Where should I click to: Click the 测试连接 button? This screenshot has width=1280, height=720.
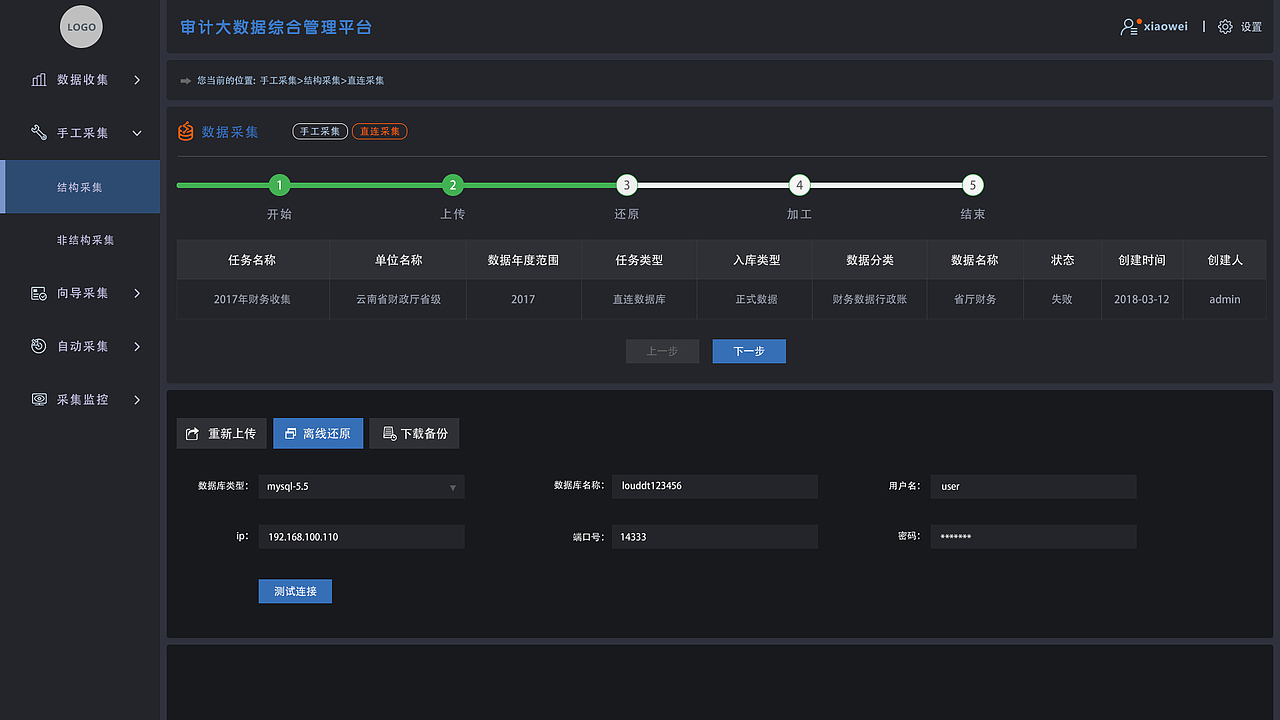295,591
